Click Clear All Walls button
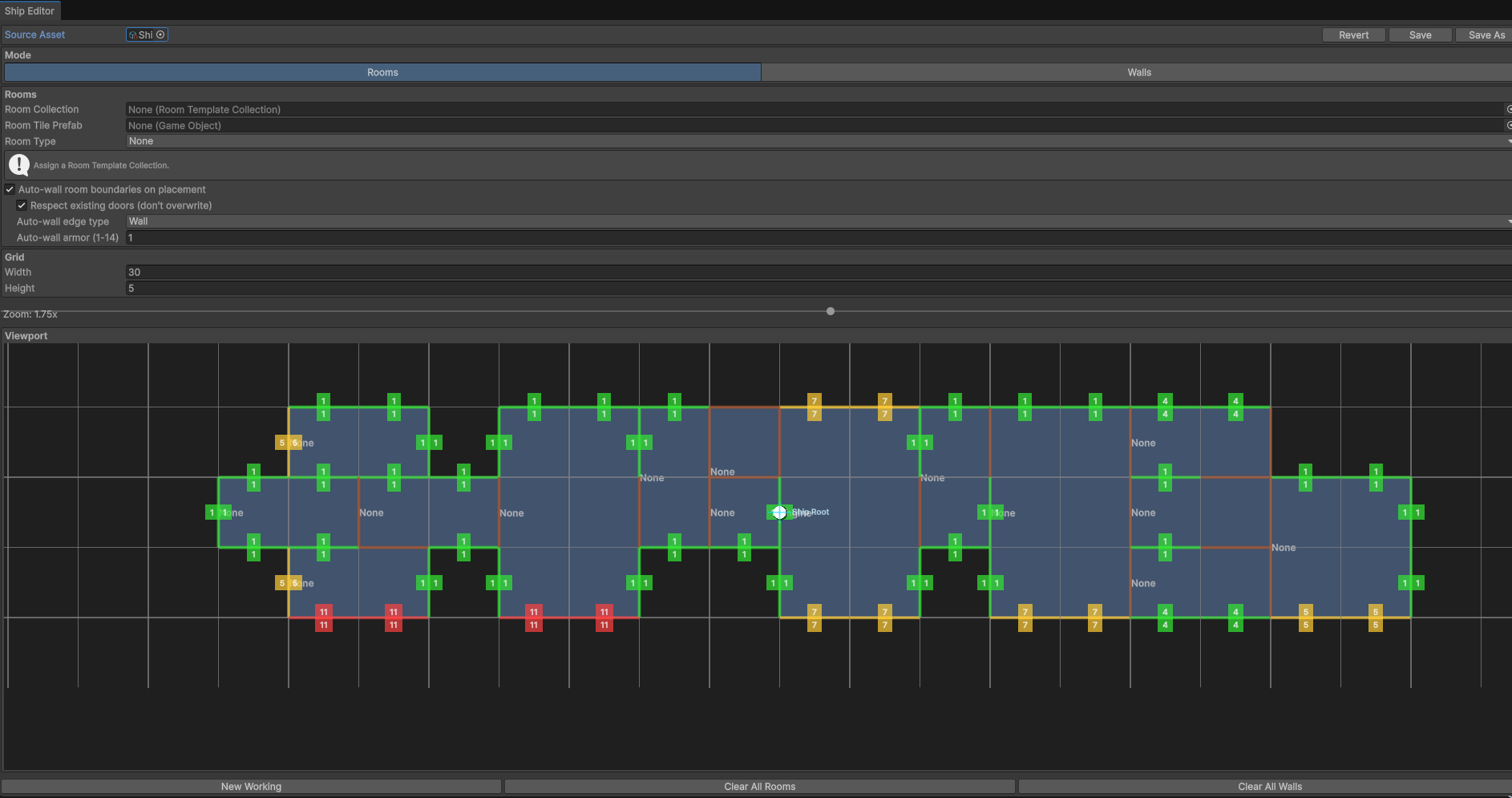Screen dimensions: 1512x798 (x=1268, y=786)
